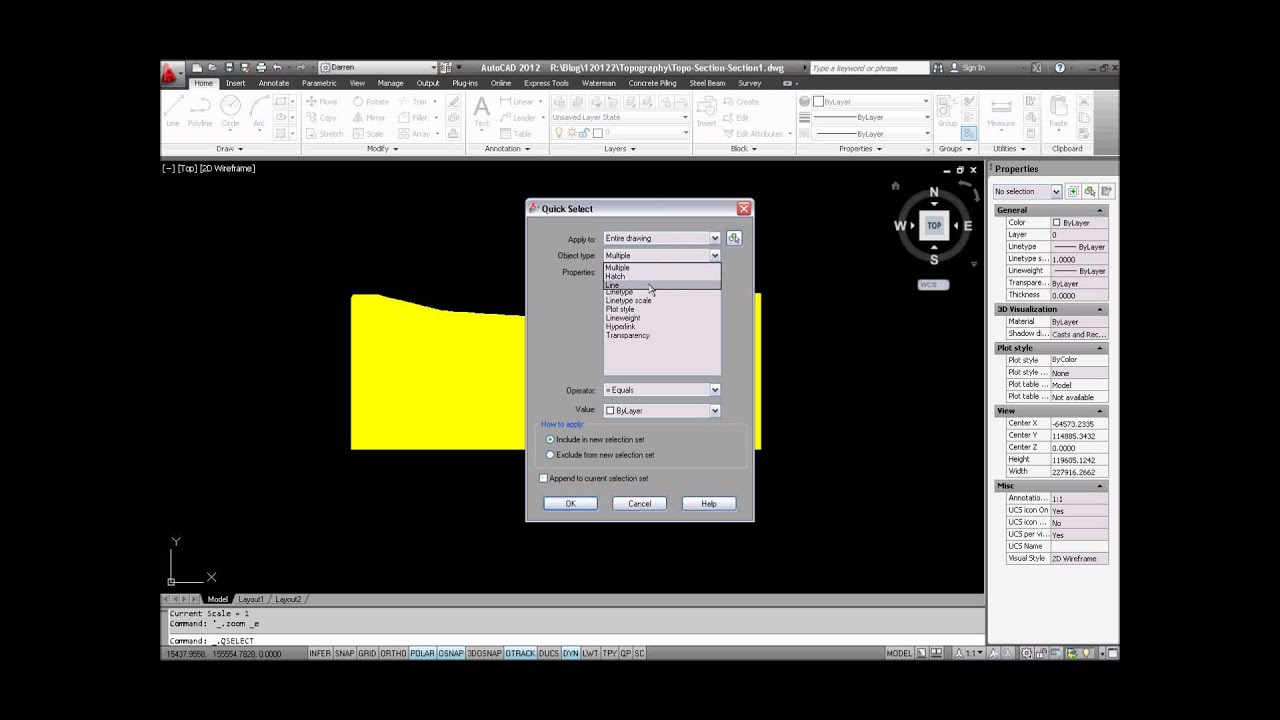The width and height of the screenshot is (1280, 720).
Task: Expand the Modify panel flyout
Action: click(x=382, y=149)
